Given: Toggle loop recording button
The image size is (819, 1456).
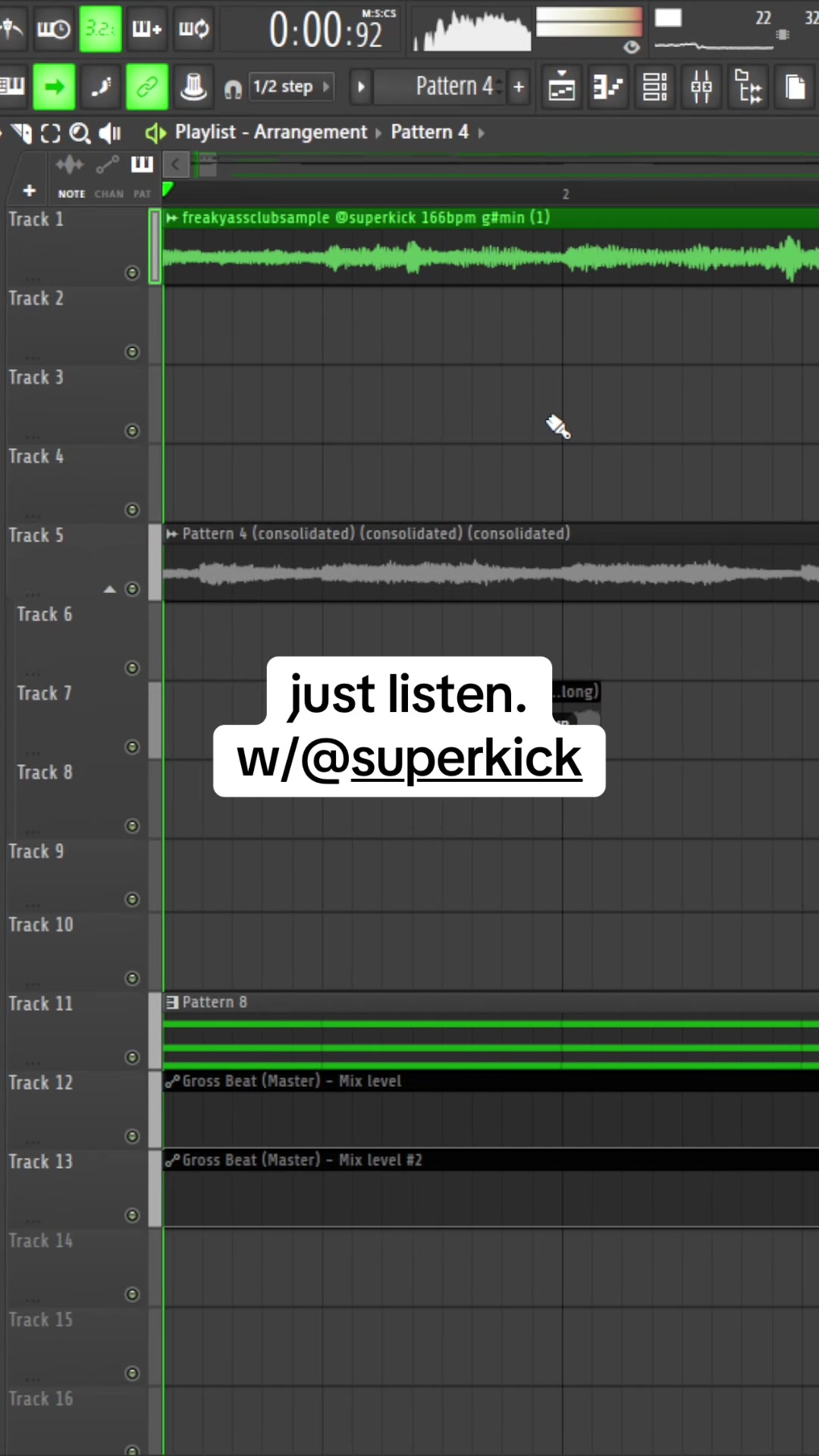Looking at the screenshot, I should [193, 29].
